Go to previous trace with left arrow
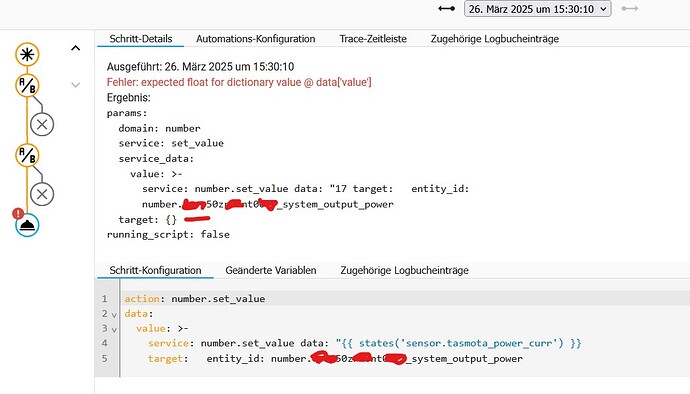The width and height of the screenshot is (690, 394). (446, 8)
